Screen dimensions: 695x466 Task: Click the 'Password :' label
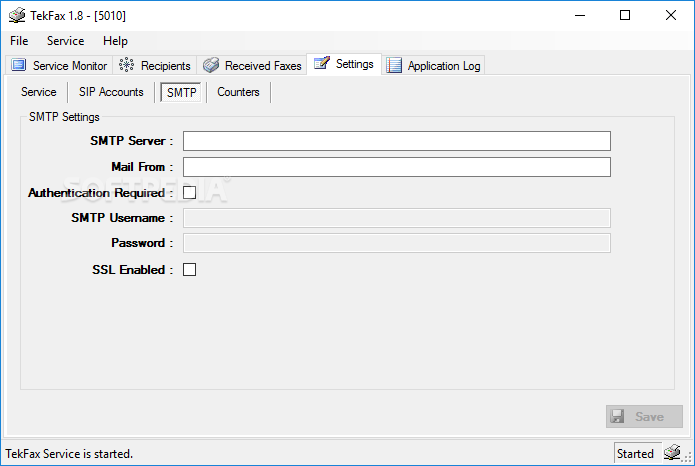point(142,243)
